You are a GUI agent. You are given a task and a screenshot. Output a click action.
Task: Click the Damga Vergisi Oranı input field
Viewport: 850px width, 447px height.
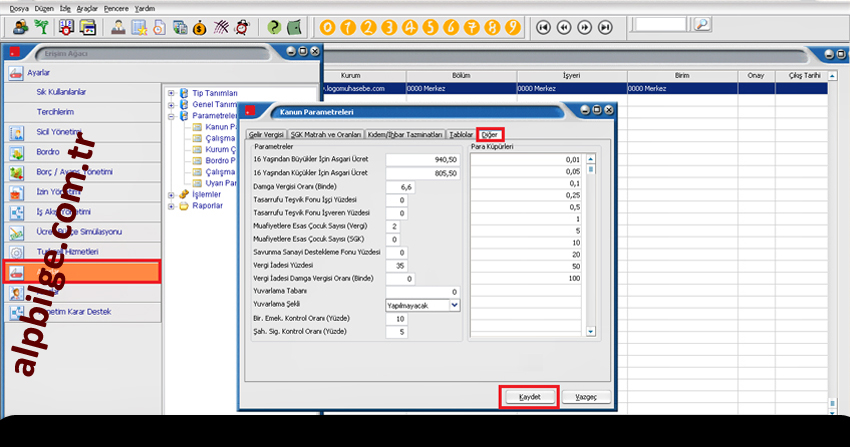coord(400,186)
